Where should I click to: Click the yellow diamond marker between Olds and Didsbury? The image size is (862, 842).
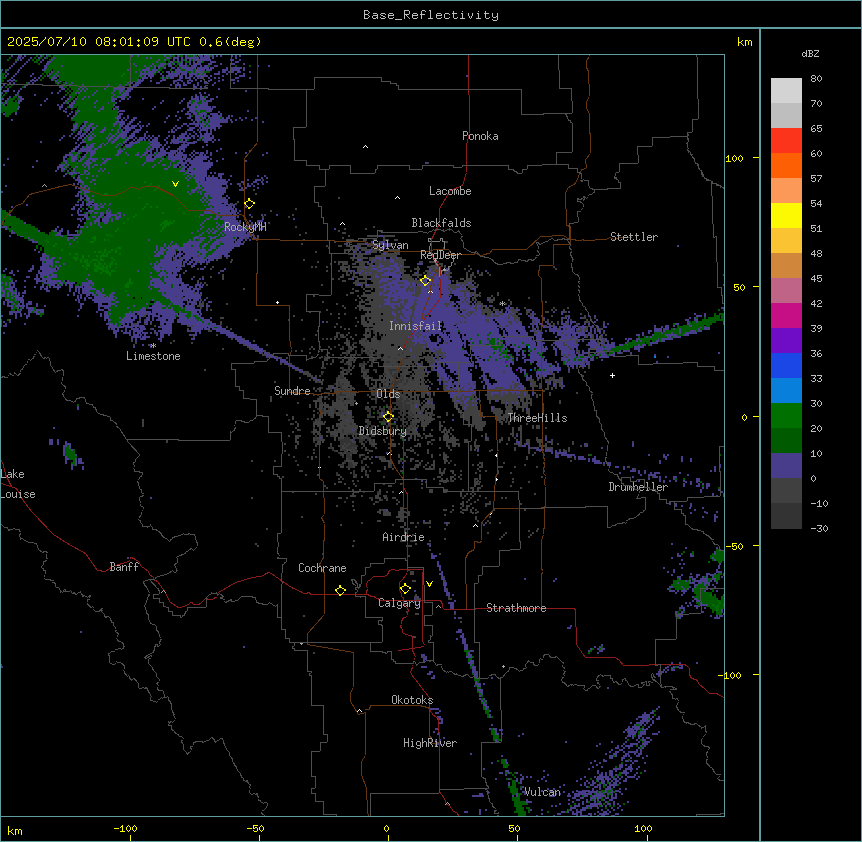coord(388,417)
